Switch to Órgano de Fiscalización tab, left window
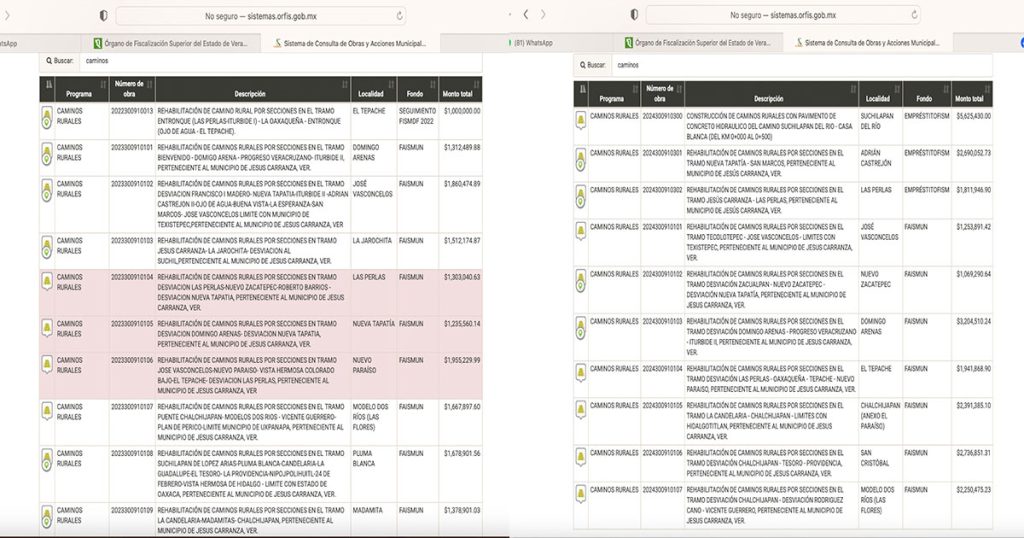 [171, 44]
